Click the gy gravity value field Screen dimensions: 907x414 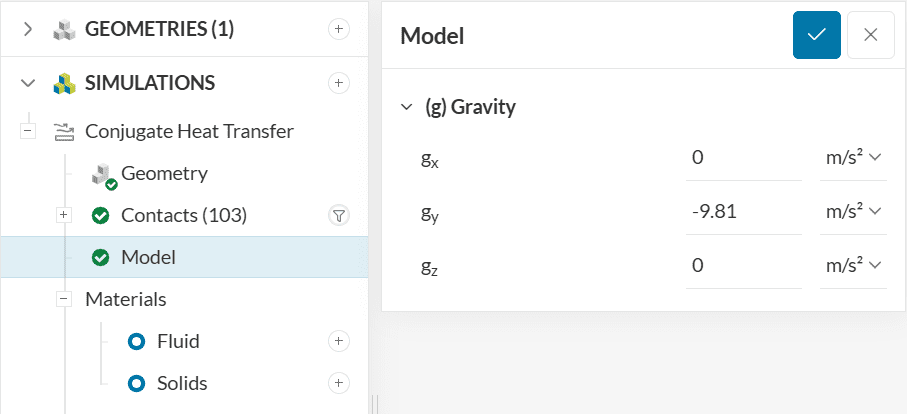743,211
